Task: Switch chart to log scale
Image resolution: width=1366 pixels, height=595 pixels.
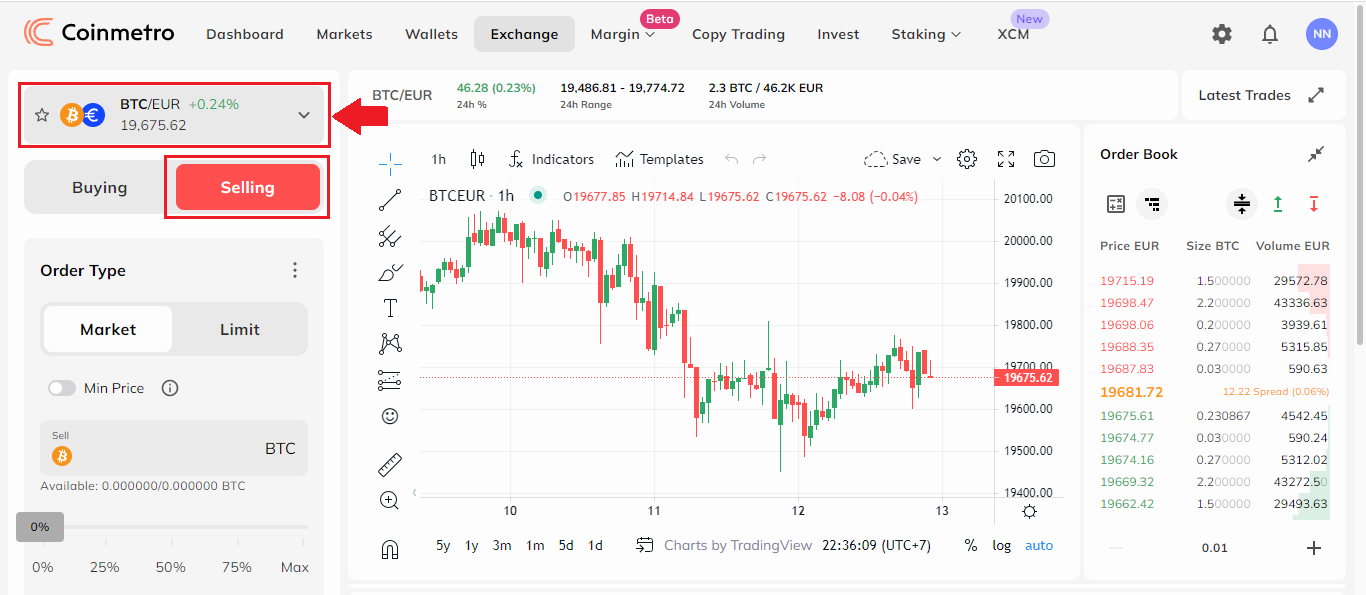Action: click(x=1003, y=545)
